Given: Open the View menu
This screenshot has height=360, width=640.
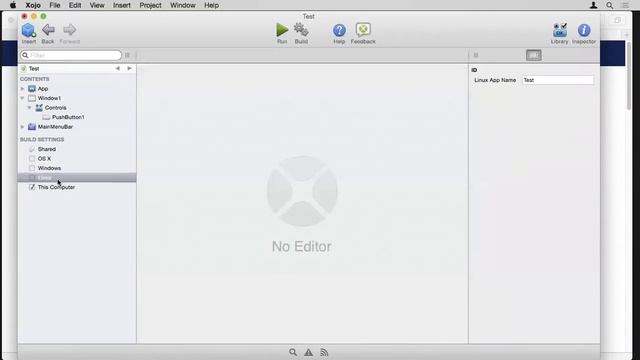Looking at the screenshot, I should point(97,5).
